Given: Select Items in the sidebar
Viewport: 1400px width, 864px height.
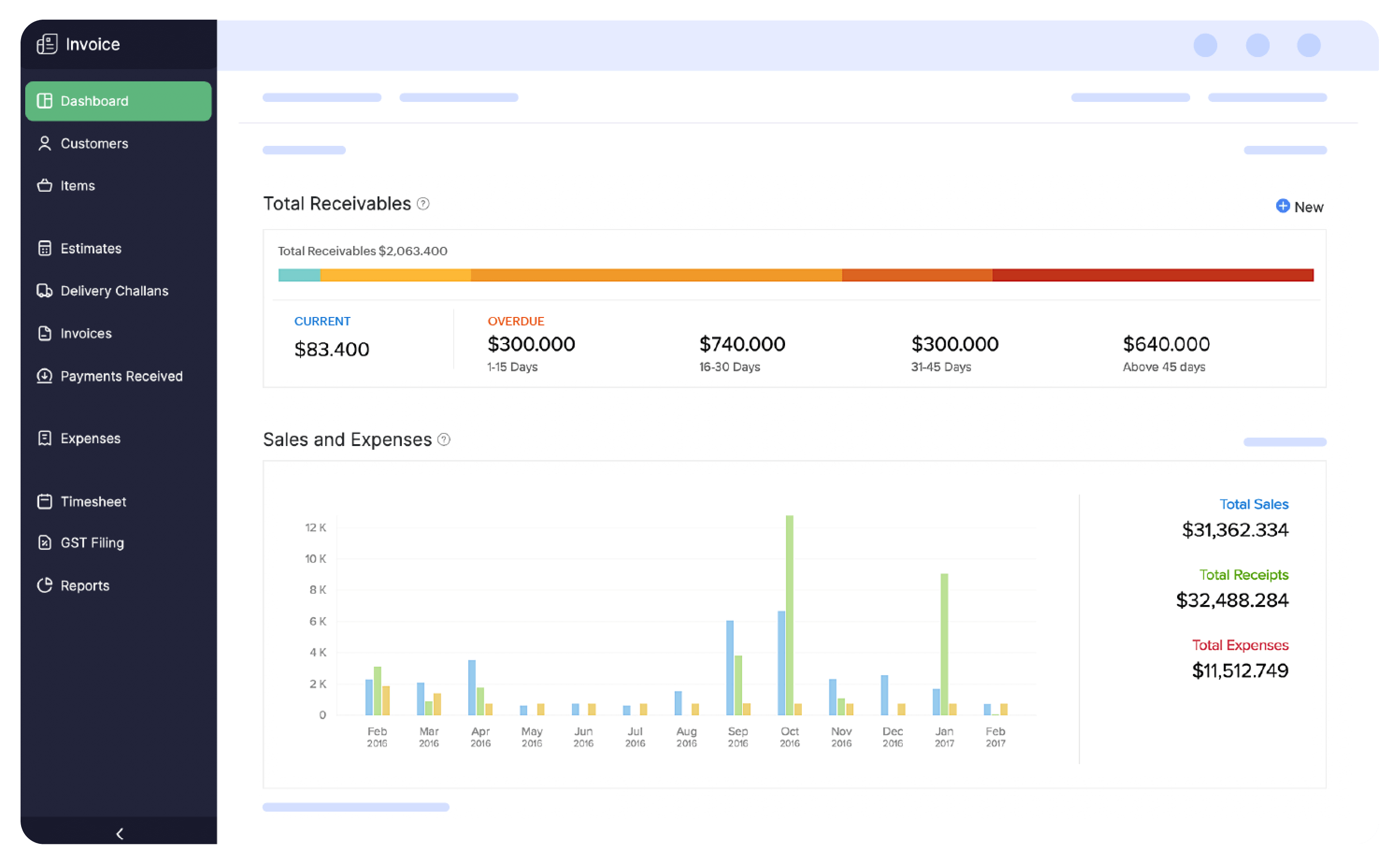Looking at the screenshot, I should tap(77, 185).
